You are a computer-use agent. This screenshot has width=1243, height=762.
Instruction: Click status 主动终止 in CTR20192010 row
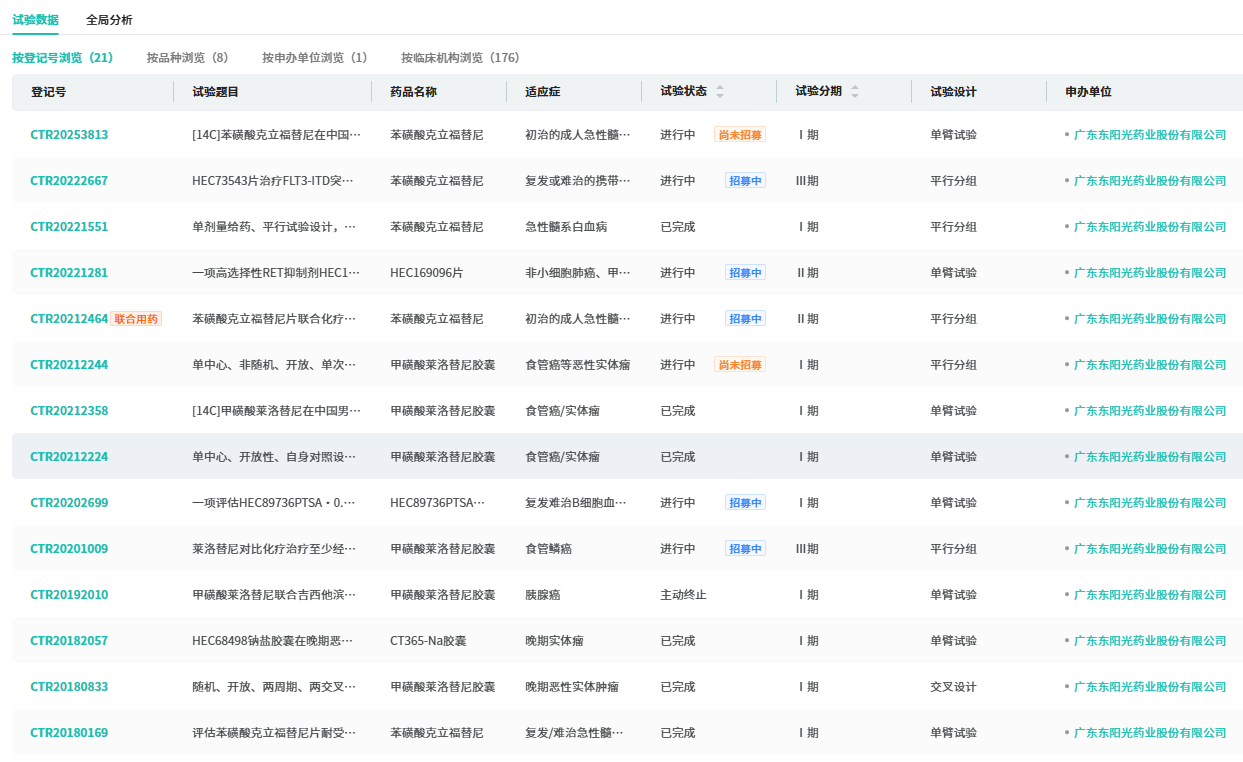point(683,595)
